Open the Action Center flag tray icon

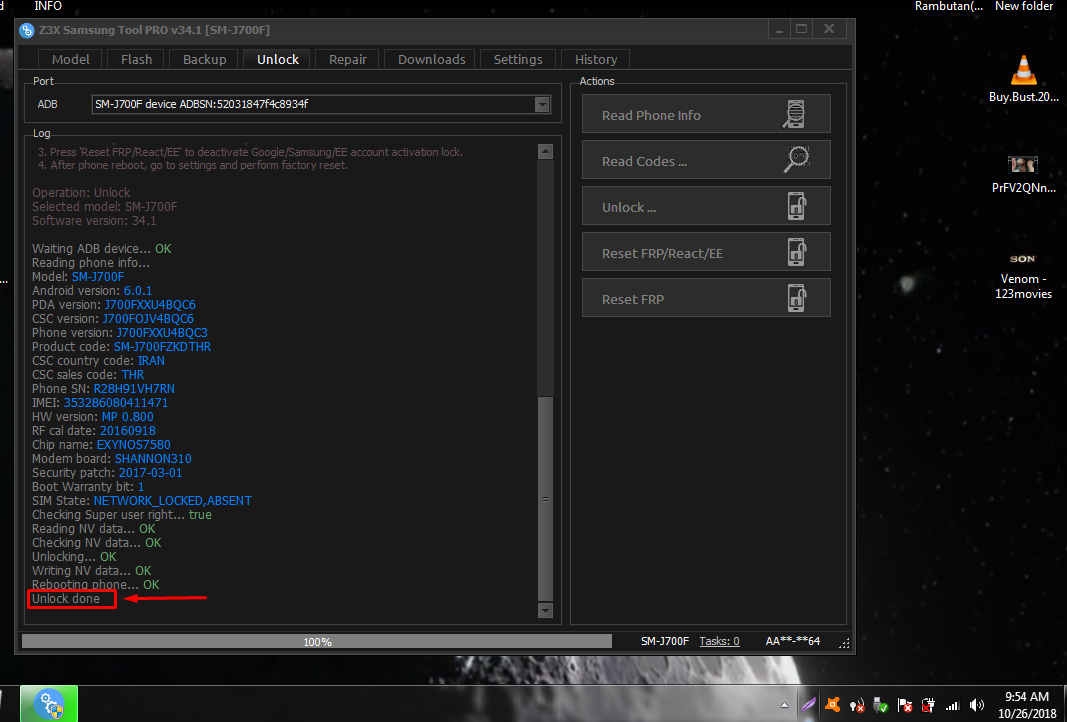(x=904, y=705)
